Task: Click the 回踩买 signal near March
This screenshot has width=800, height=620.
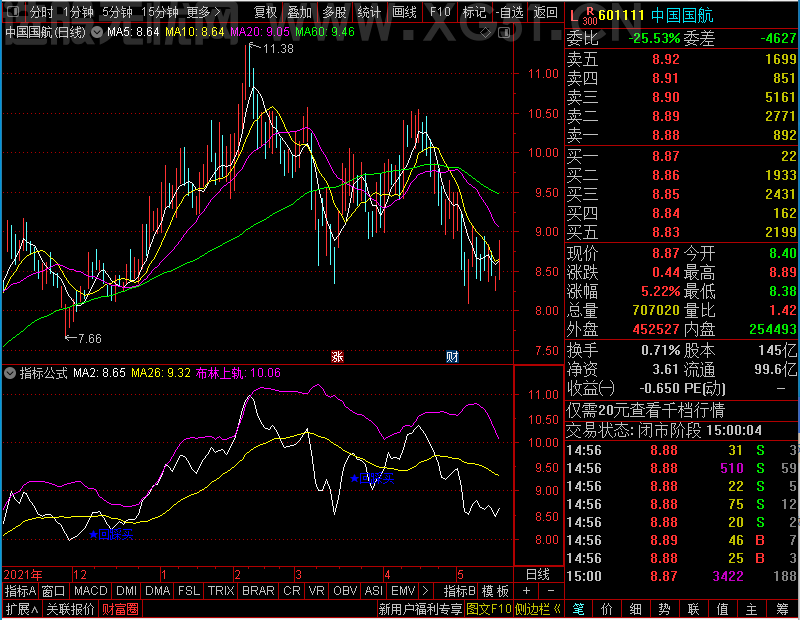Action: (x=372, y=478)
